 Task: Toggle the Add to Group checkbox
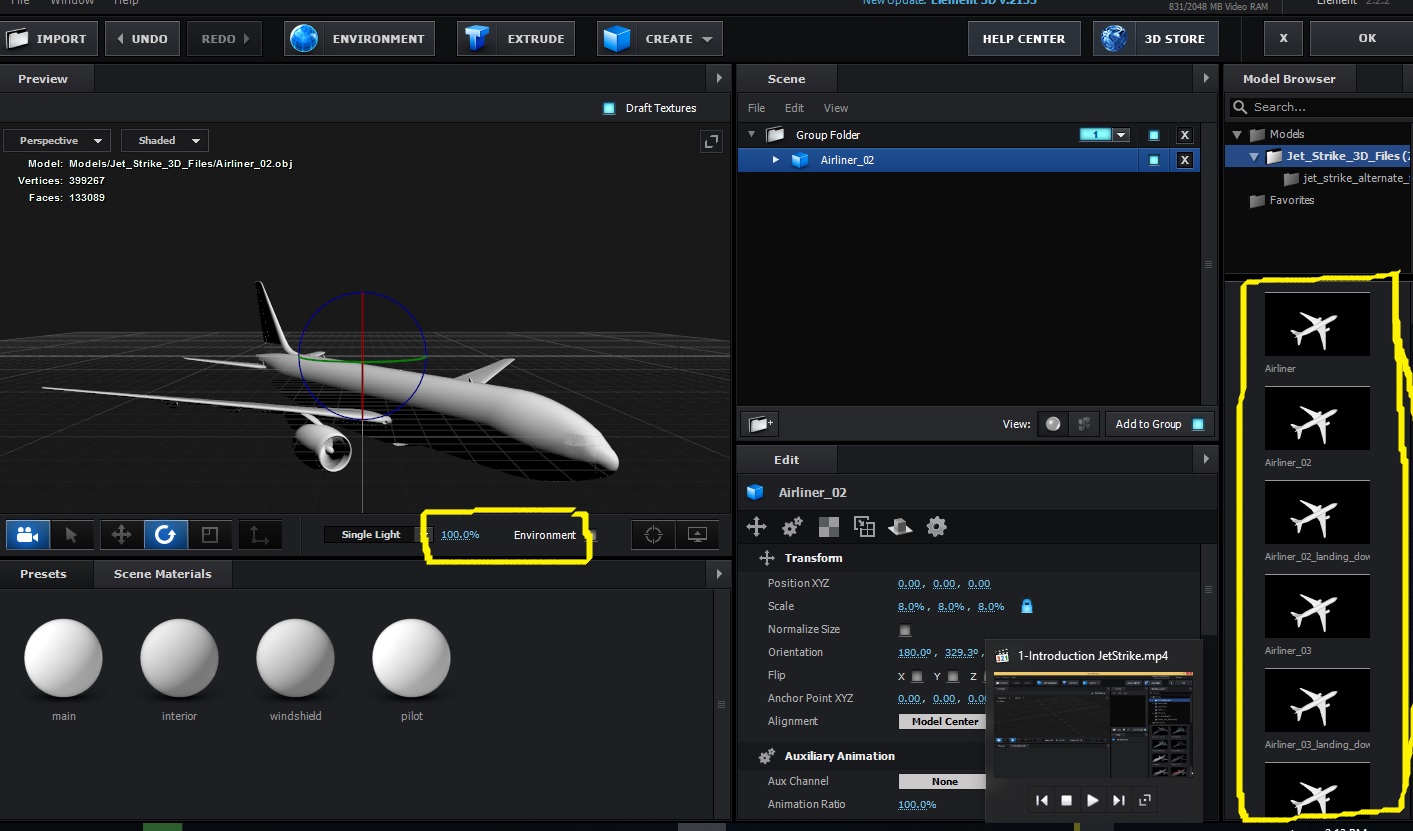coord(1198,424)
